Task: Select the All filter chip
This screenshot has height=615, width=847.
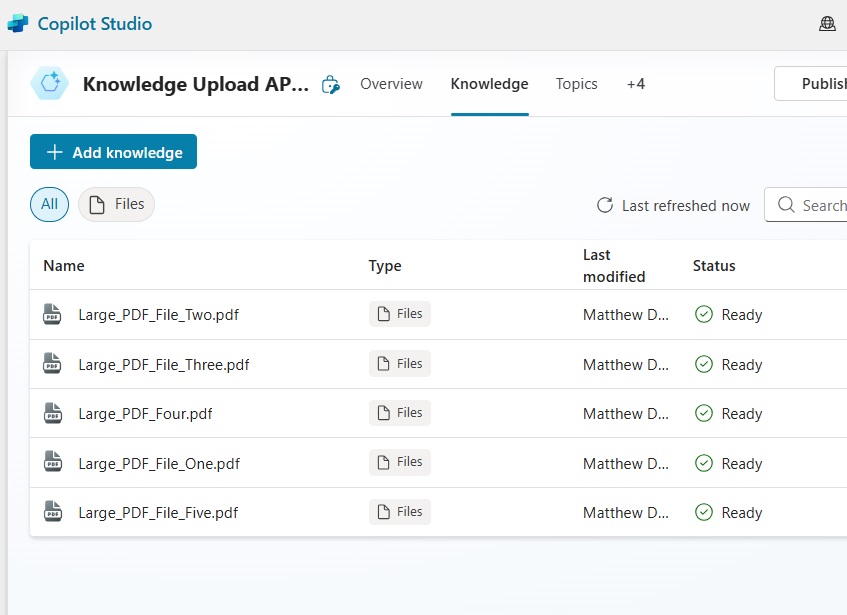Action: [49, 204]
